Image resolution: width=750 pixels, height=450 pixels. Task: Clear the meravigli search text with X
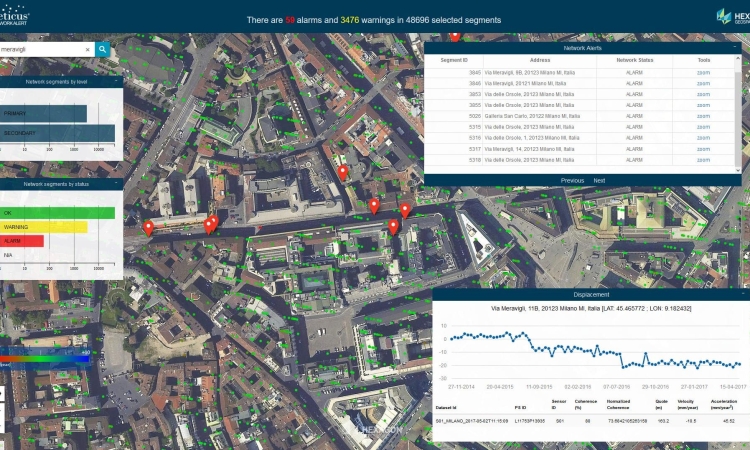point(88,49)
